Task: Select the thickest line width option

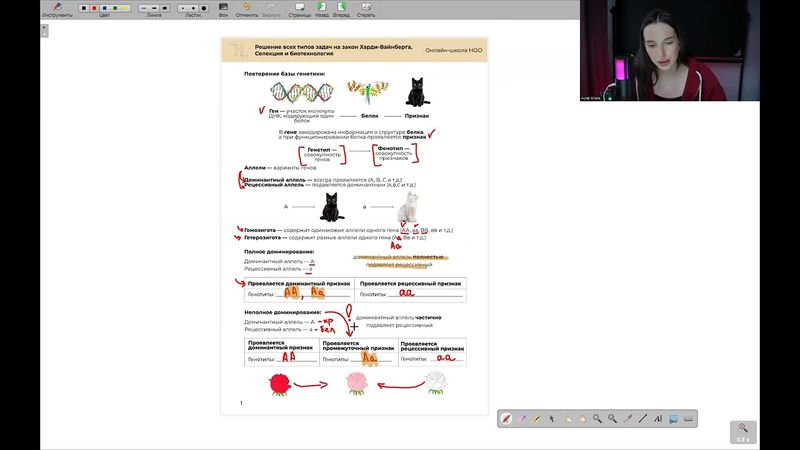Action: pyautogui.click(x=166, y=8)
